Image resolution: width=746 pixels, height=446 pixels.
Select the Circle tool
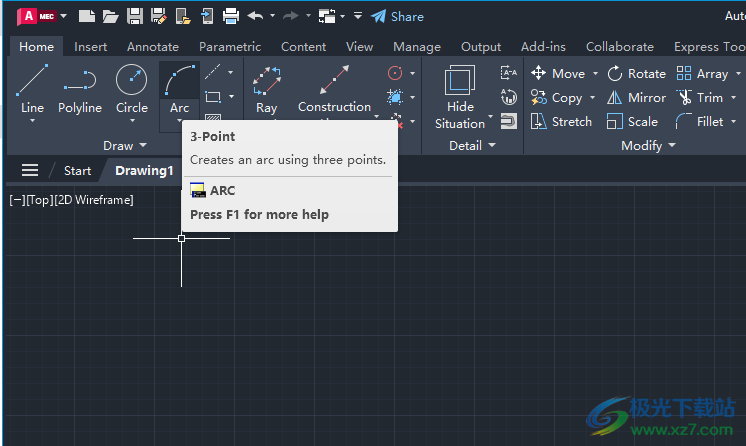[x=132, y=89]
